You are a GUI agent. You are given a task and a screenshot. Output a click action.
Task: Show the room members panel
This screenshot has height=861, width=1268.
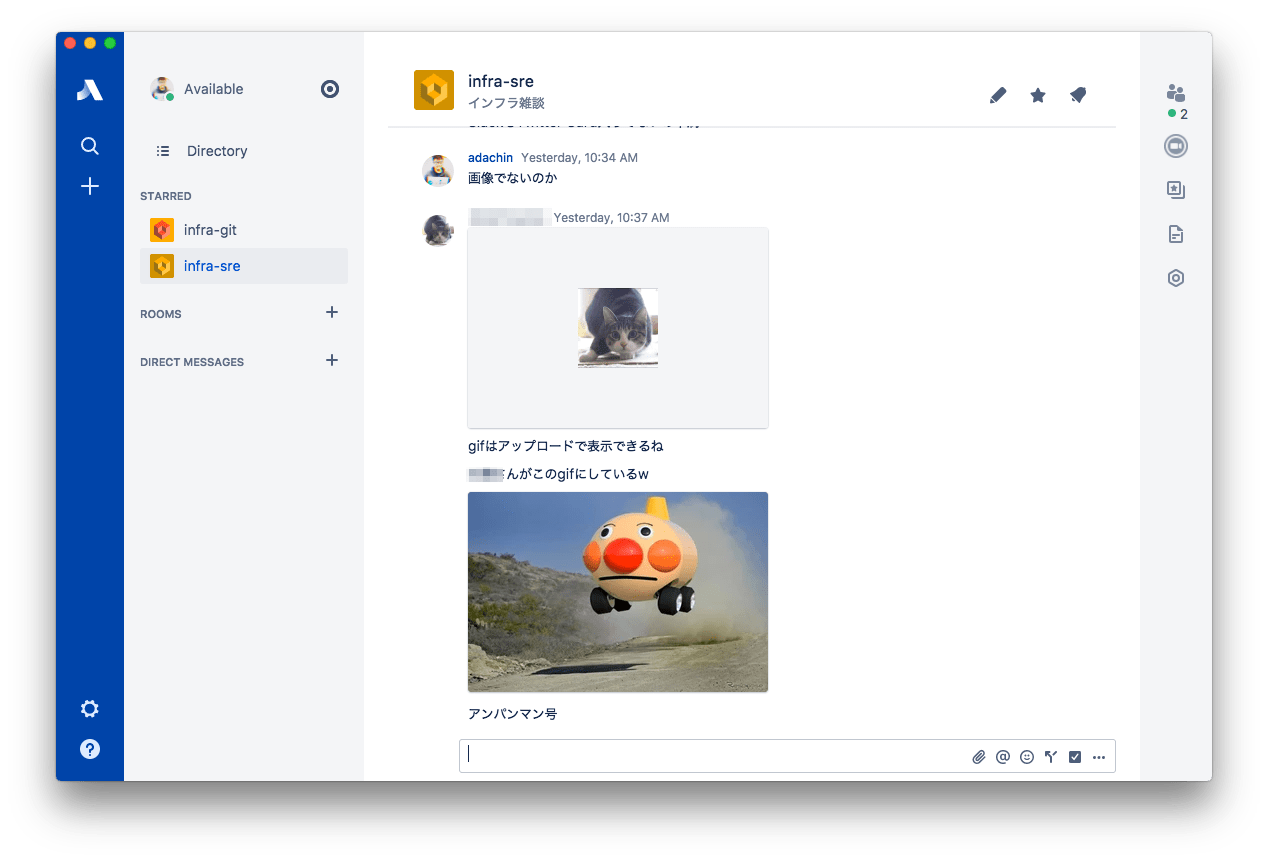click(1176, 93)
